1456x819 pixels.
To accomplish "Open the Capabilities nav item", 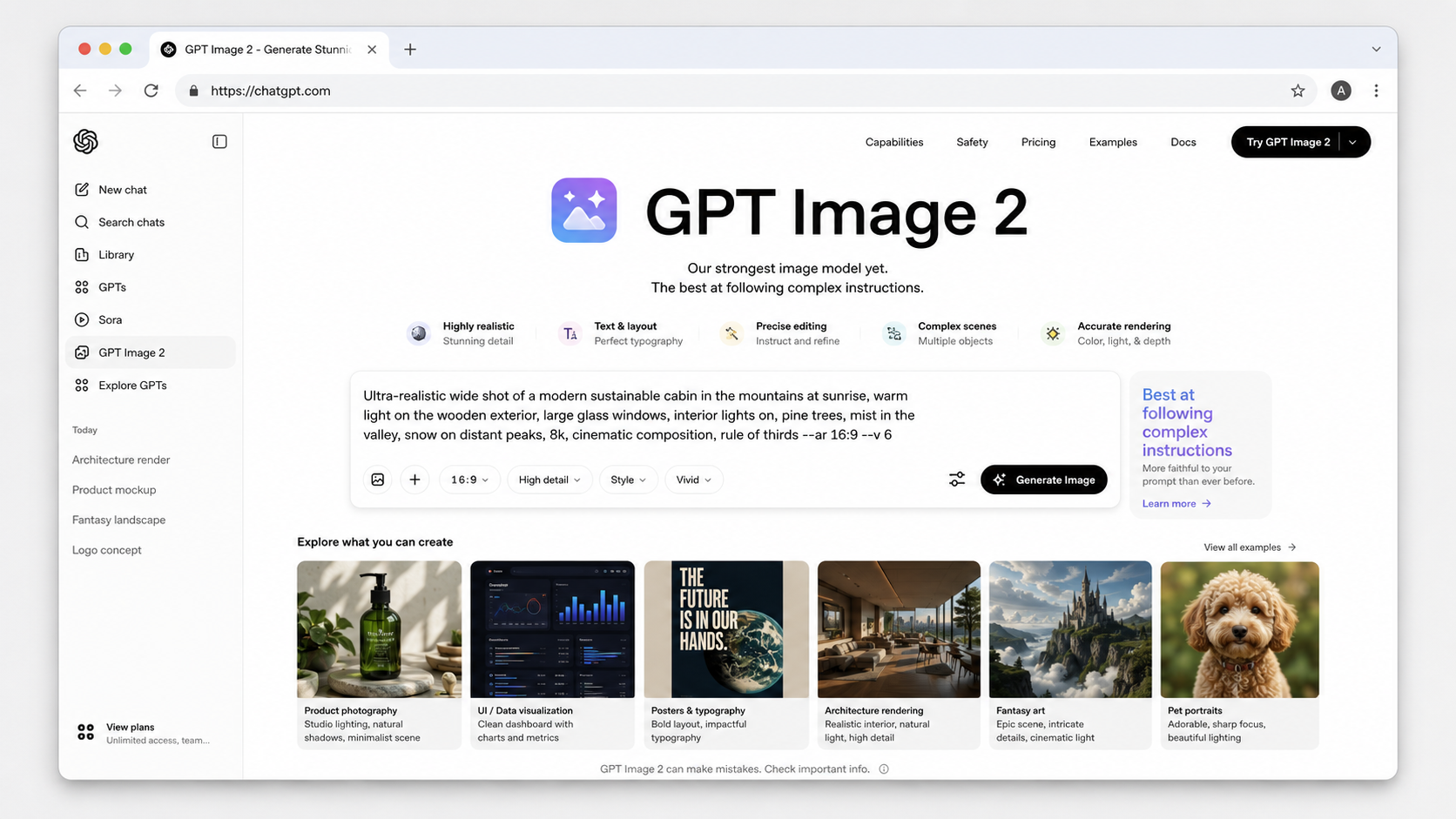I will [x=894, y=142].
